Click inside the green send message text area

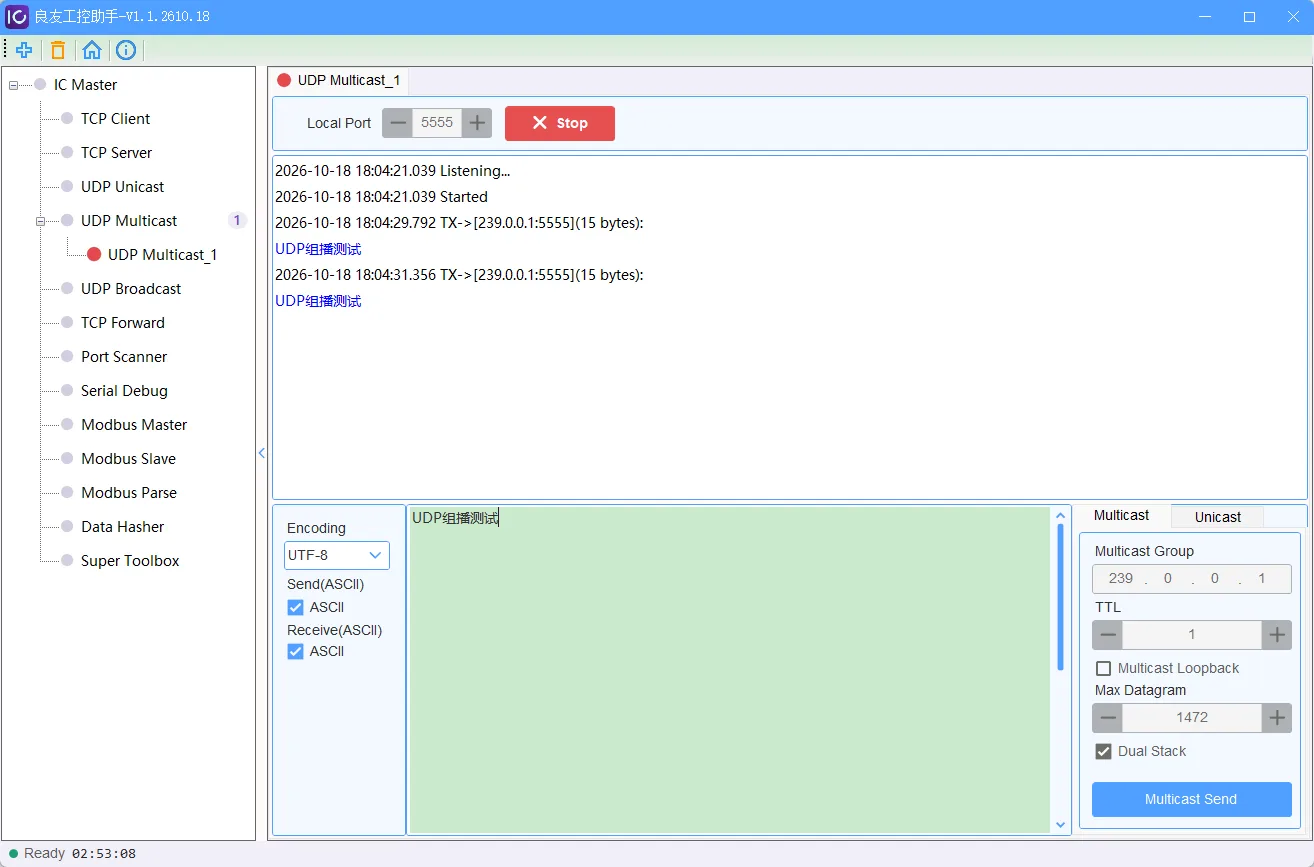pyautogui.click(x=730, y=670)
